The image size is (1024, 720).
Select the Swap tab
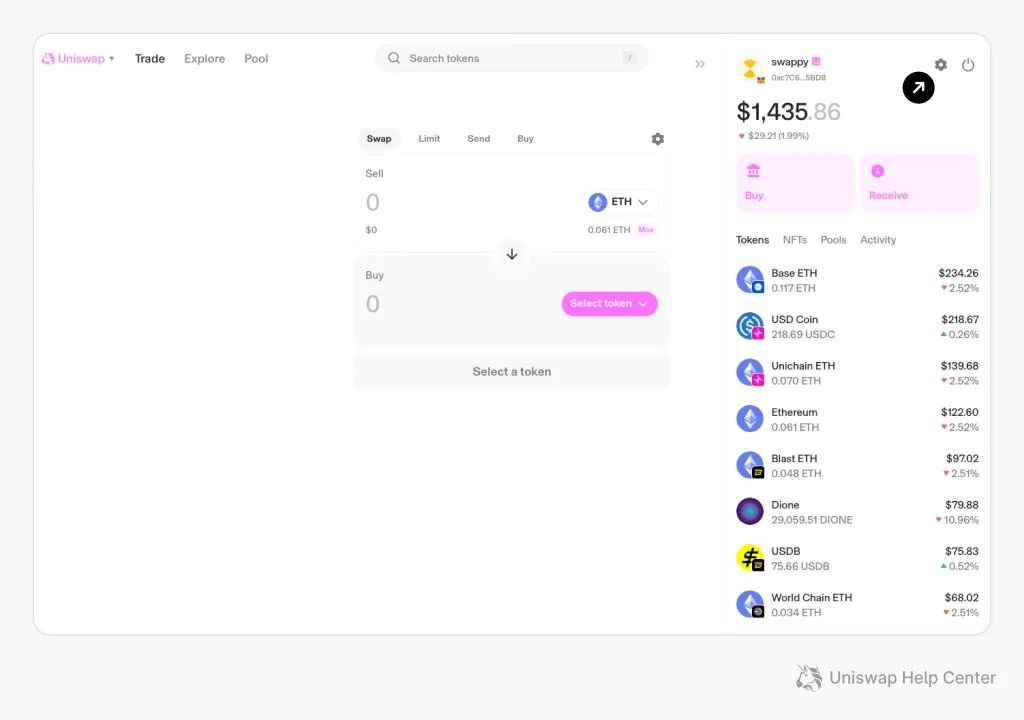tap(379, 139)
